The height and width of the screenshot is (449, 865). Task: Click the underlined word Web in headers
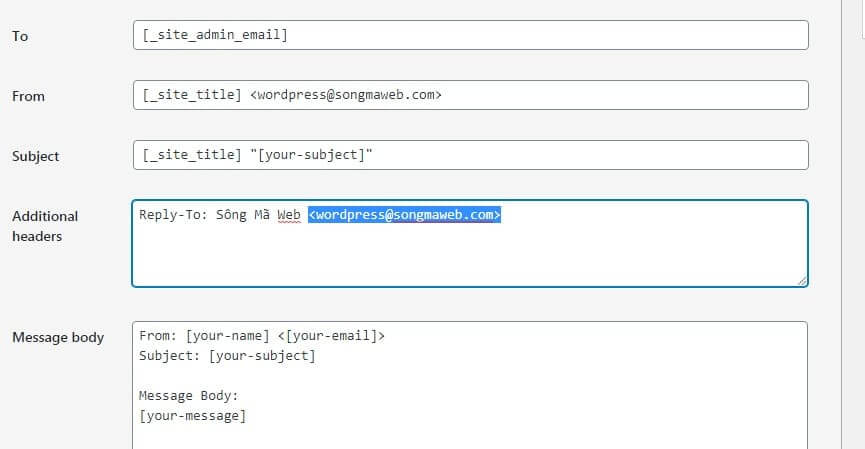click(289, 215)
